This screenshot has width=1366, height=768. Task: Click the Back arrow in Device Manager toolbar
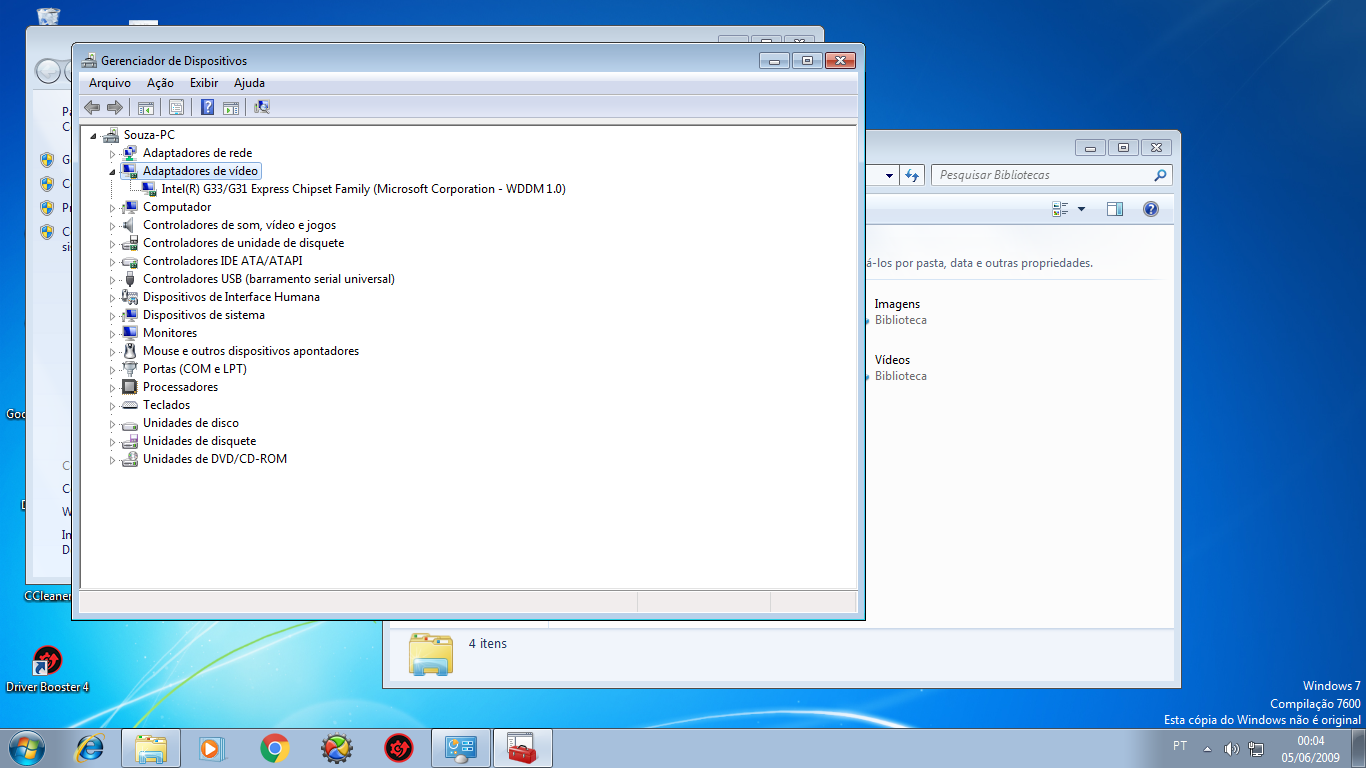tap(92, 107)
